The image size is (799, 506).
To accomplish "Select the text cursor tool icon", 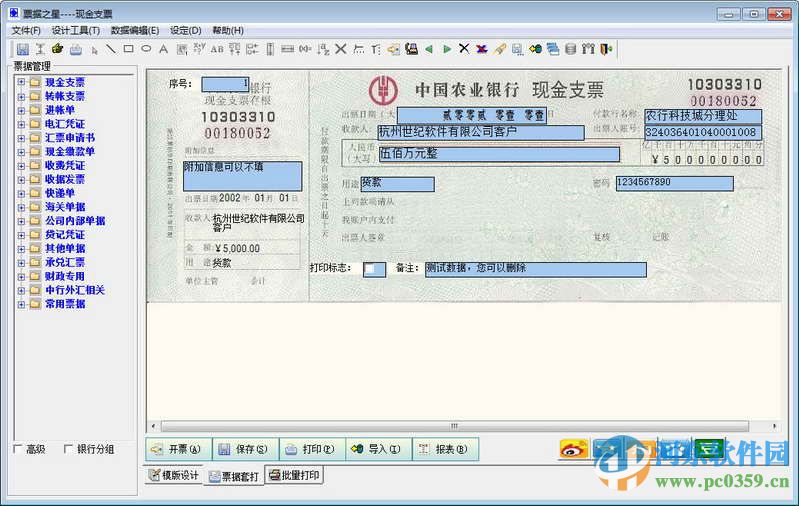I will coord(40,49).
